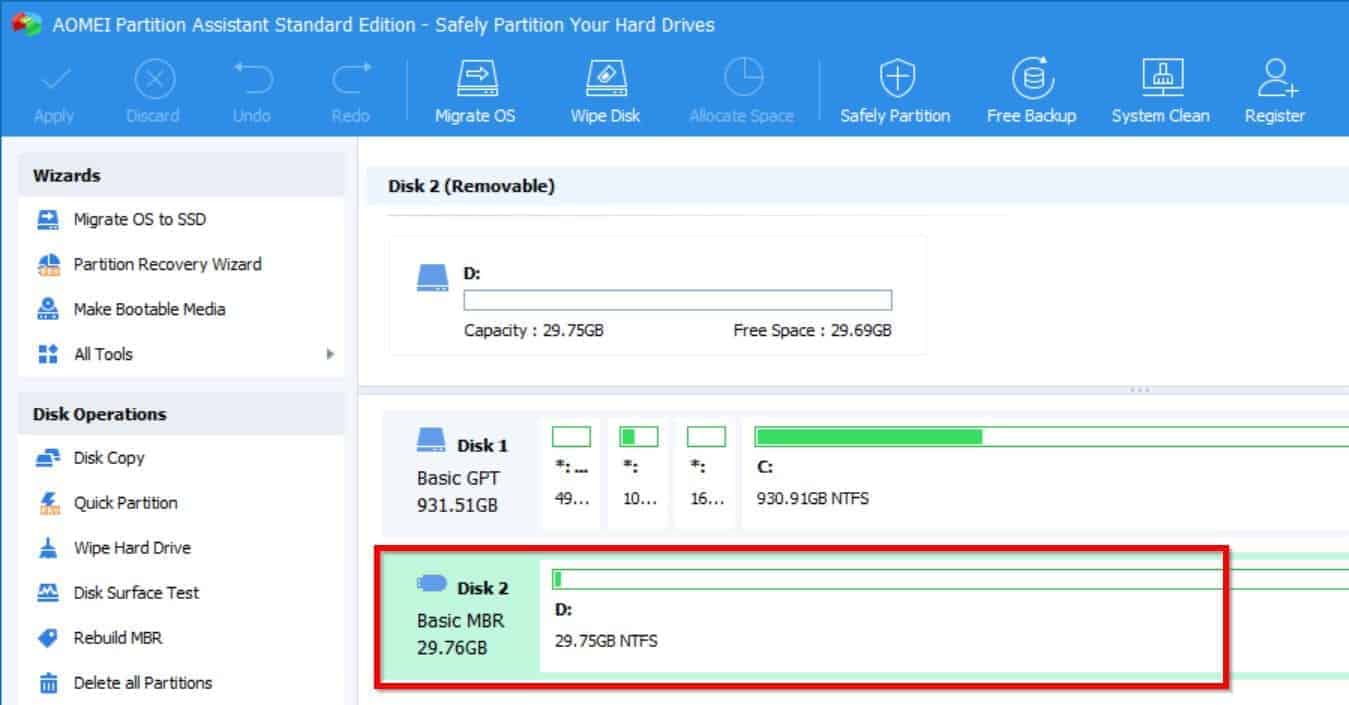The height and width of the screenshot is (705, 1349).
Task: Click the Wipe Hard Drive broom icon
Action: tap(48, 548)
